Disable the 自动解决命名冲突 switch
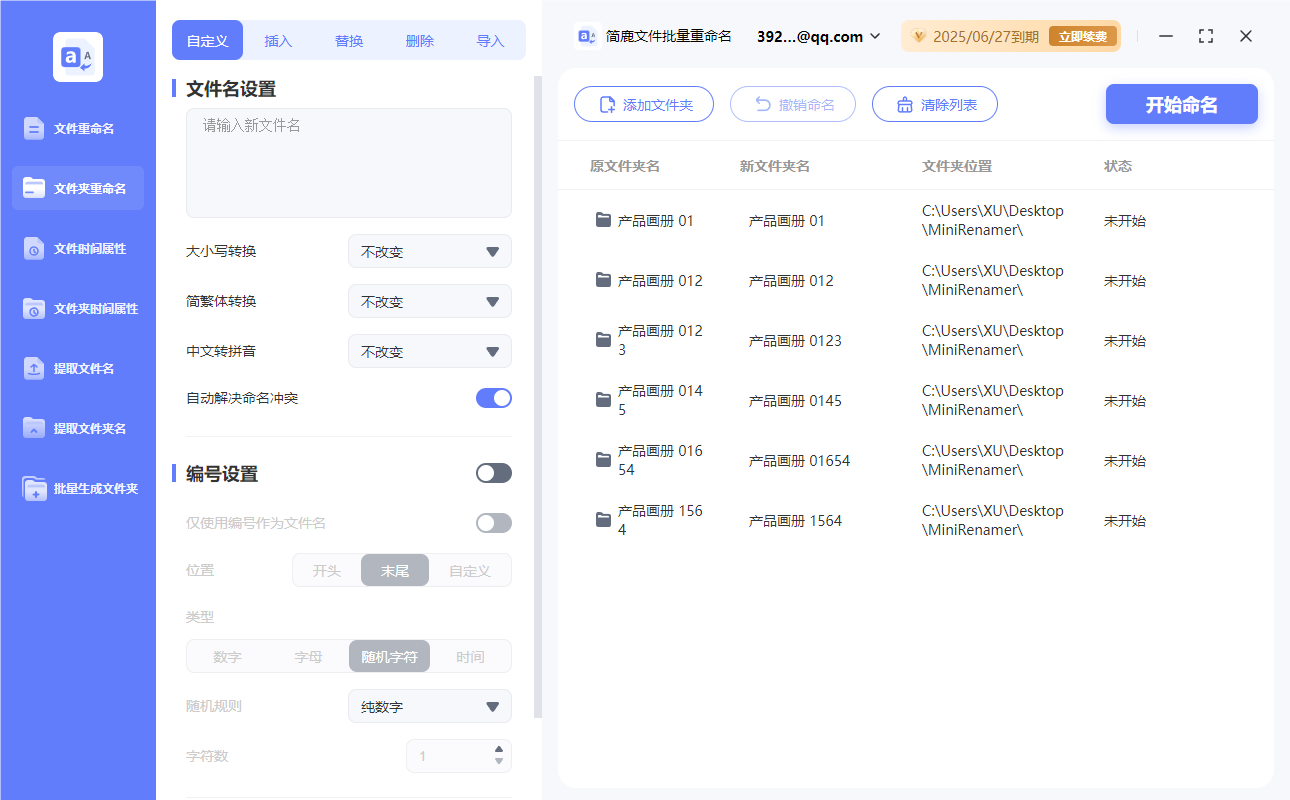Viewport: 1290px width, 800px height. click(493, 398)
